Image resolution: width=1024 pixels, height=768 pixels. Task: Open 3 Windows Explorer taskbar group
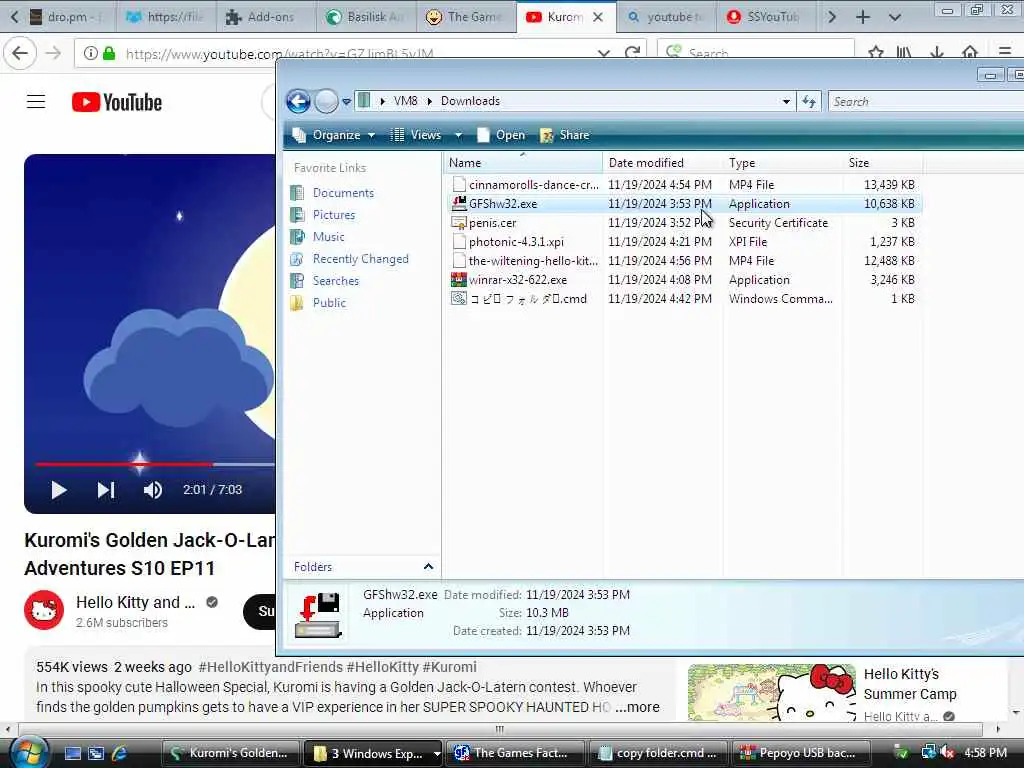click(x=373, y=753)
